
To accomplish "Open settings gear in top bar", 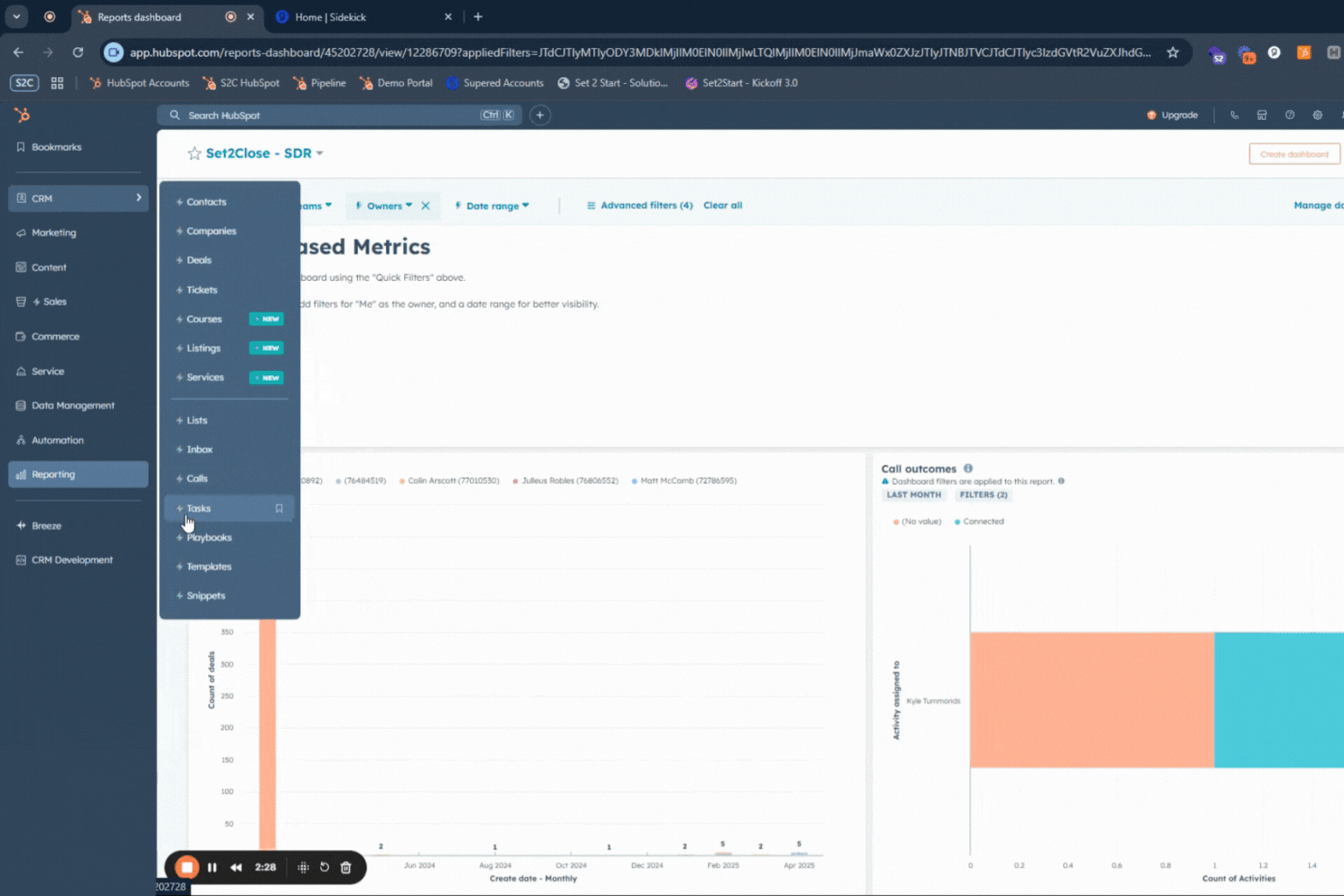I will click(x=1317, y=115).
